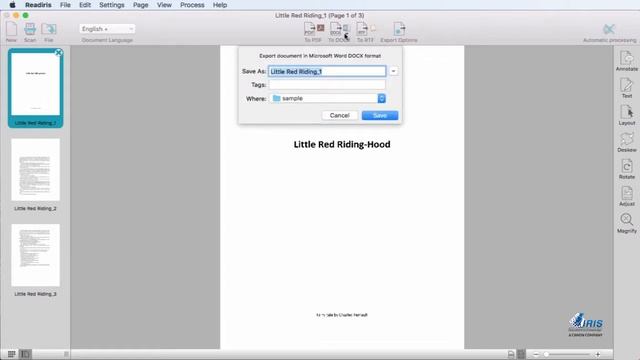This screenshot has height=360, width=640.
Task: Click the To PDF export icon
Action: point(313,29)
